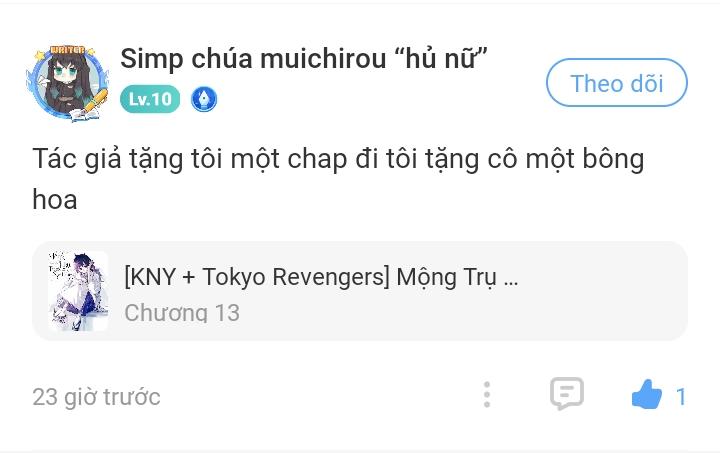Click the 23 giờ trước timestamp
This screenshot has width=720, height=453.
click(x=96, y=397)
